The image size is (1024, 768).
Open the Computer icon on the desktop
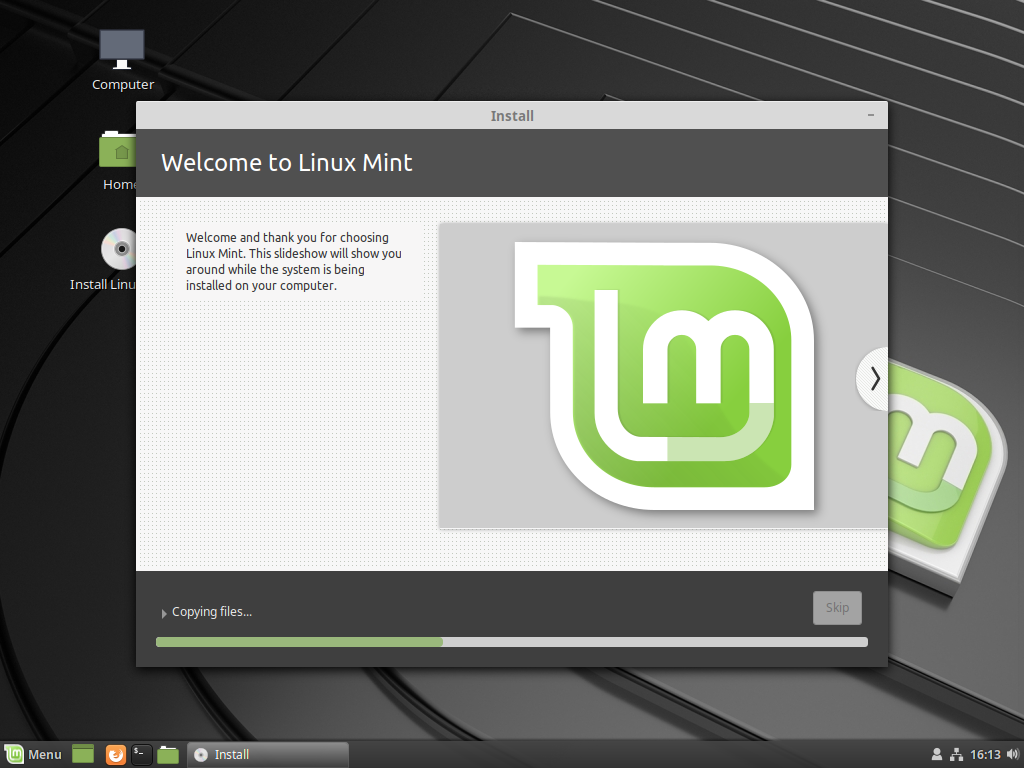[122, 45]
